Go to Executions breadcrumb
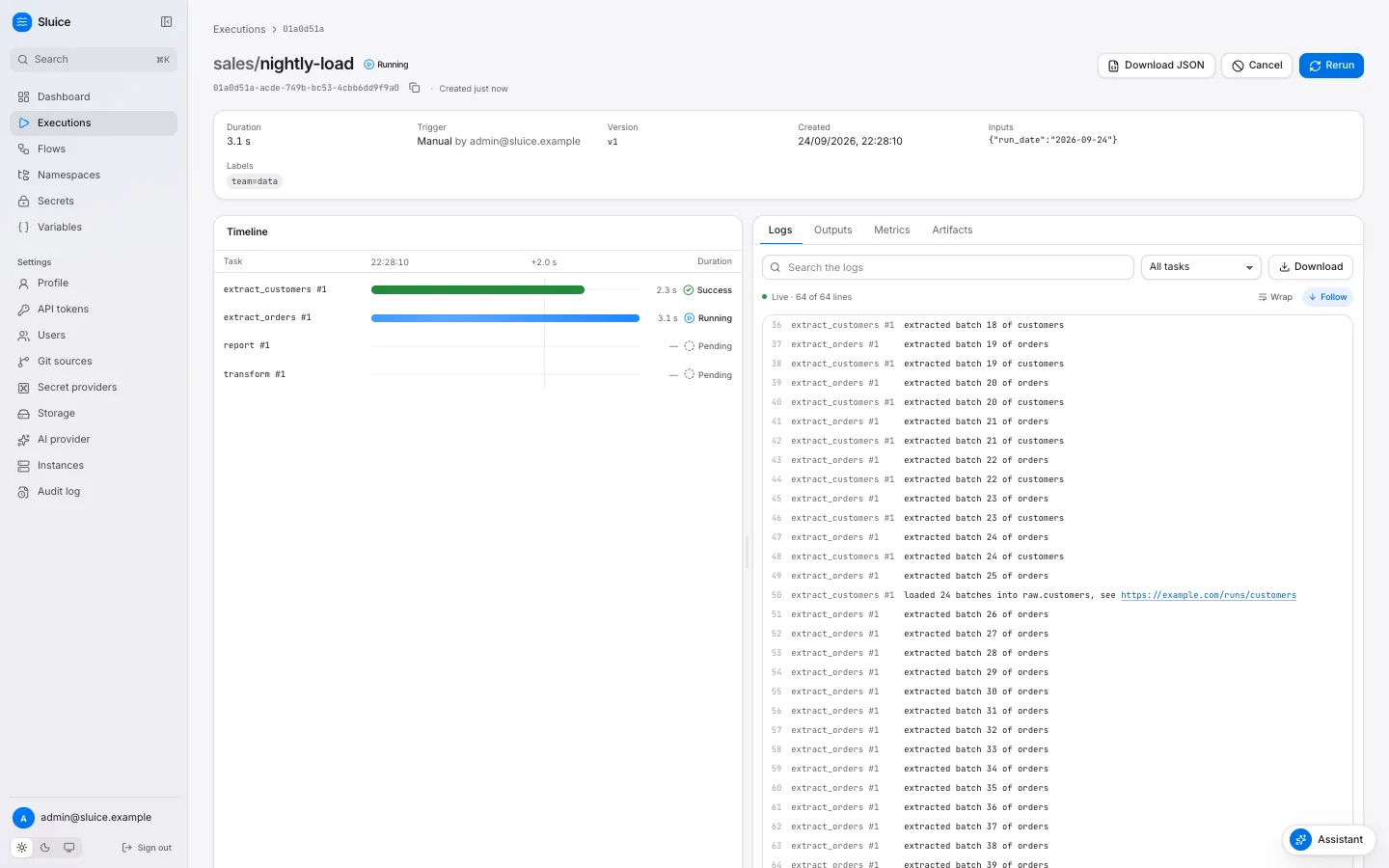1389x868 pixels. coord(239,29)
